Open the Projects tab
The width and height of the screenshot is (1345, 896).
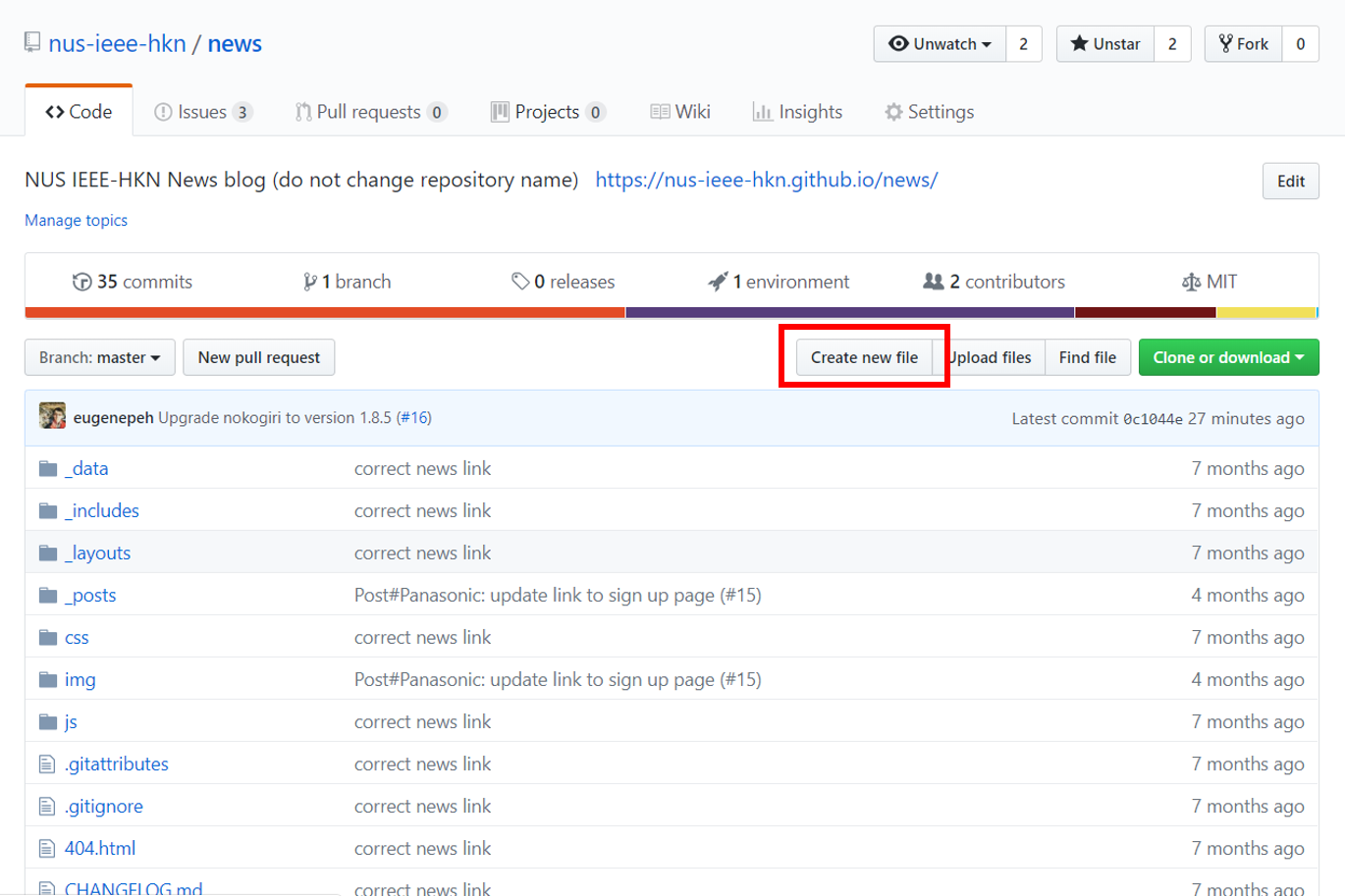click(x=548, y=112)
